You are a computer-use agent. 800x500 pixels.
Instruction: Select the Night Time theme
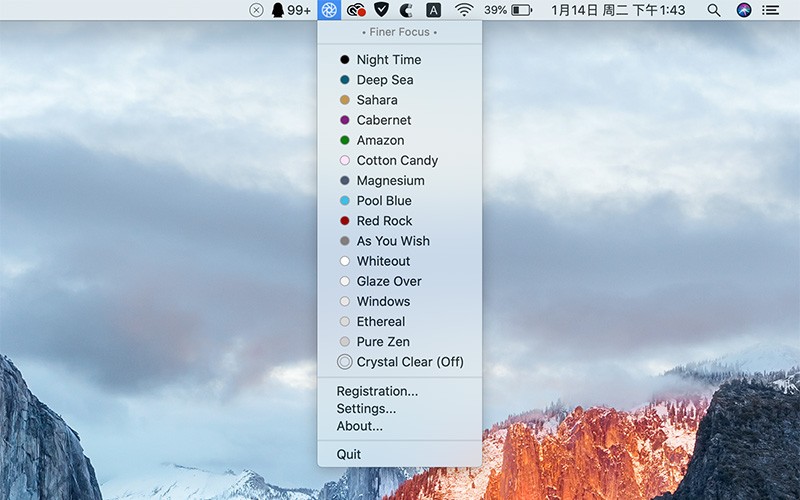coord(399,60)
